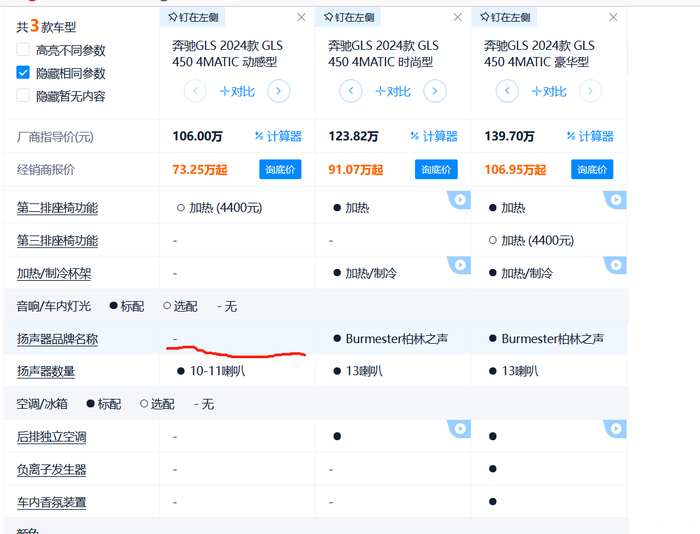Move the 时尚型 column right with the arrow
Screen dimensions: 700x534
pyautogui.click(x=435, y=91)
